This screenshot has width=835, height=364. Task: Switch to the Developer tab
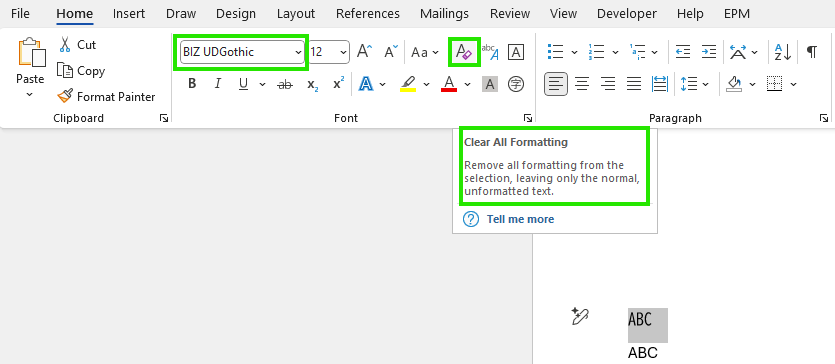tap(627, 13)
